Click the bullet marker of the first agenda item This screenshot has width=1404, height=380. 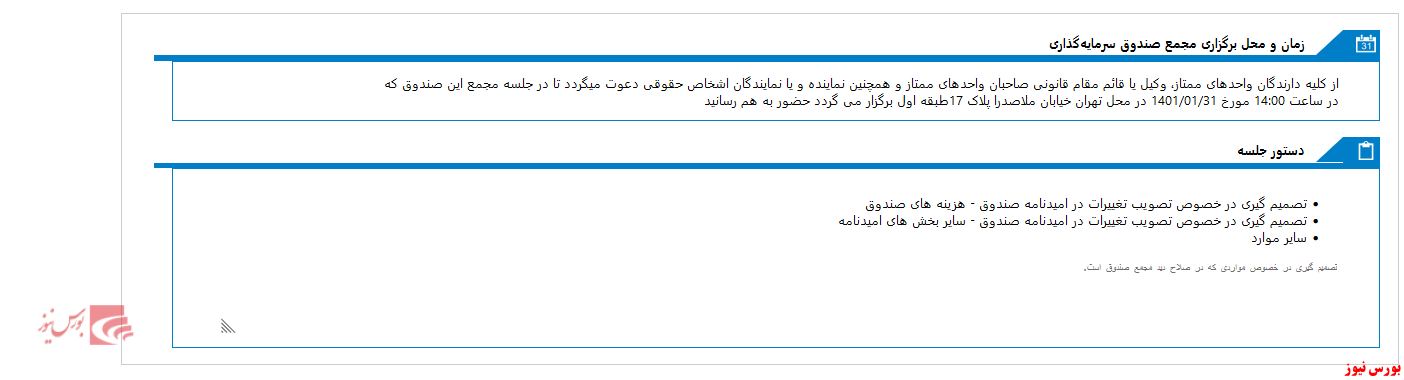(1315, 204)
